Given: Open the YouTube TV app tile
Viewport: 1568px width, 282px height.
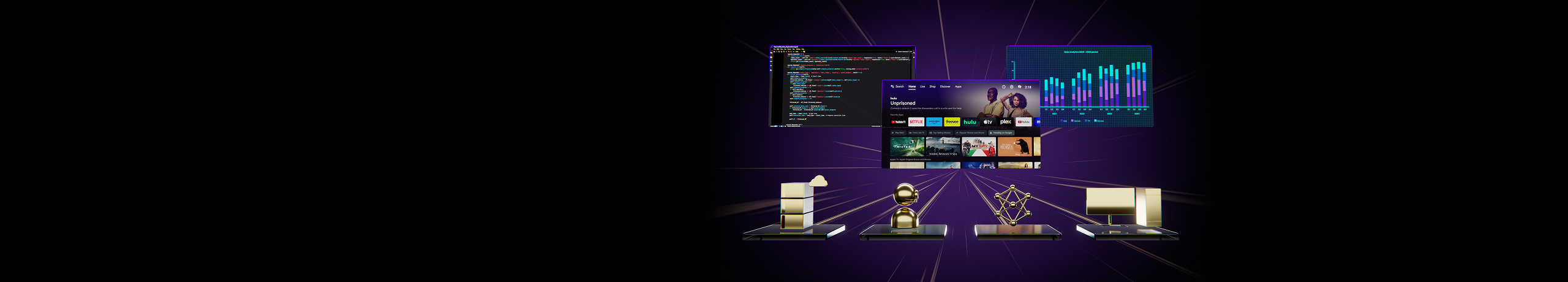Looking at the screenshot, I should pos(899,122).
